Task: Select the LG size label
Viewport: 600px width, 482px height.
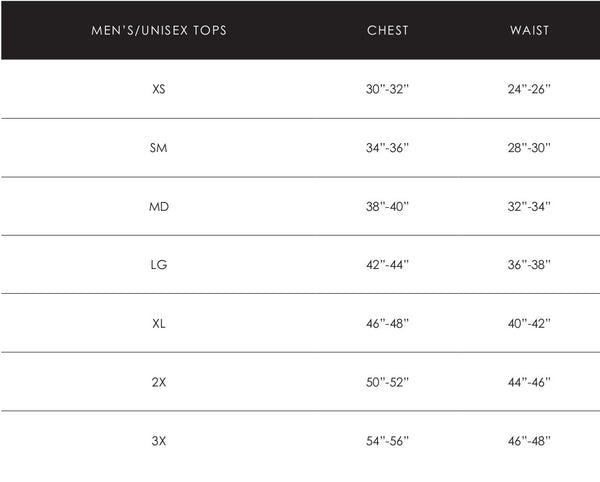Action: [x=159, y=265]
